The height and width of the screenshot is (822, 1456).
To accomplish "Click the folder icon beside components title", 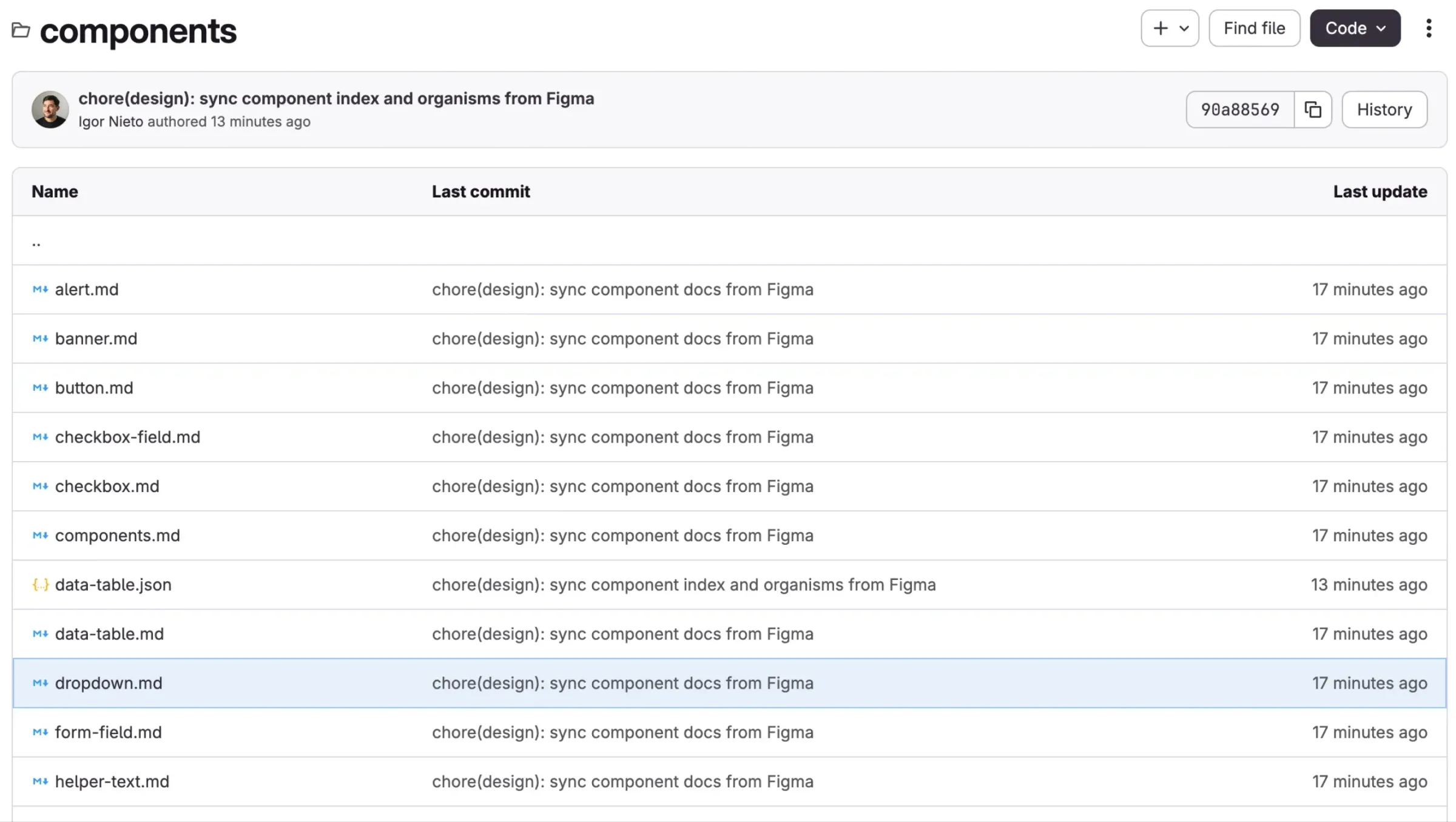I will point(21,30).
